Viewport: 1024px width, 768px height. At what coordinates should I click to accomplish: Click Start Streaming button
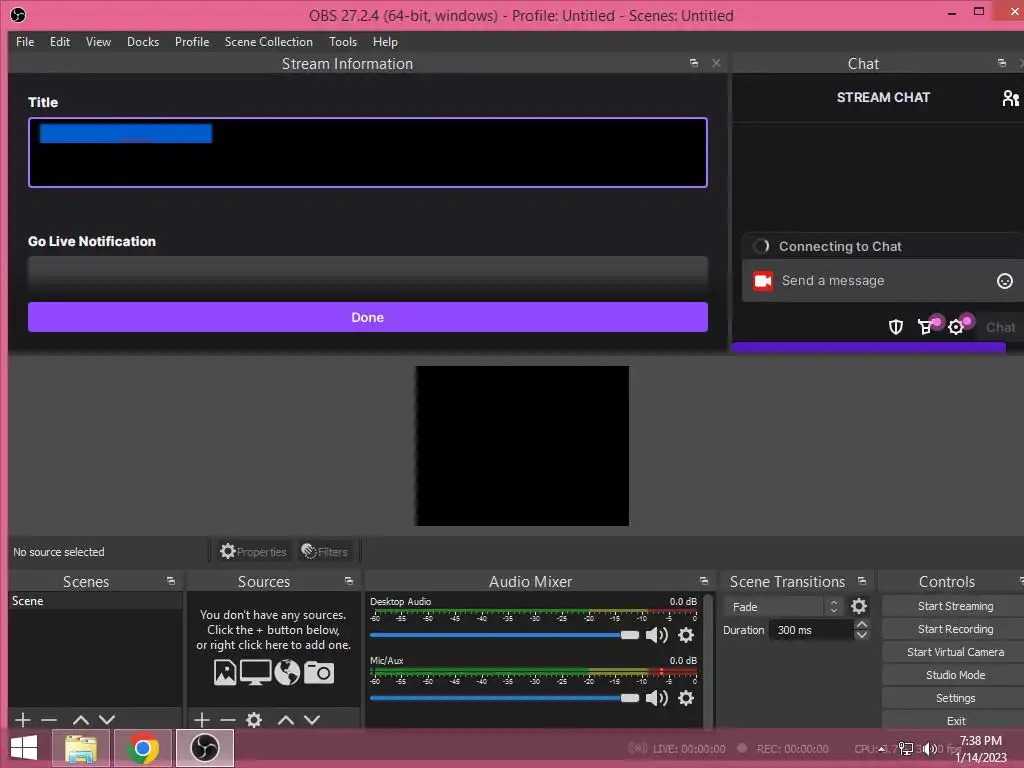955,606
